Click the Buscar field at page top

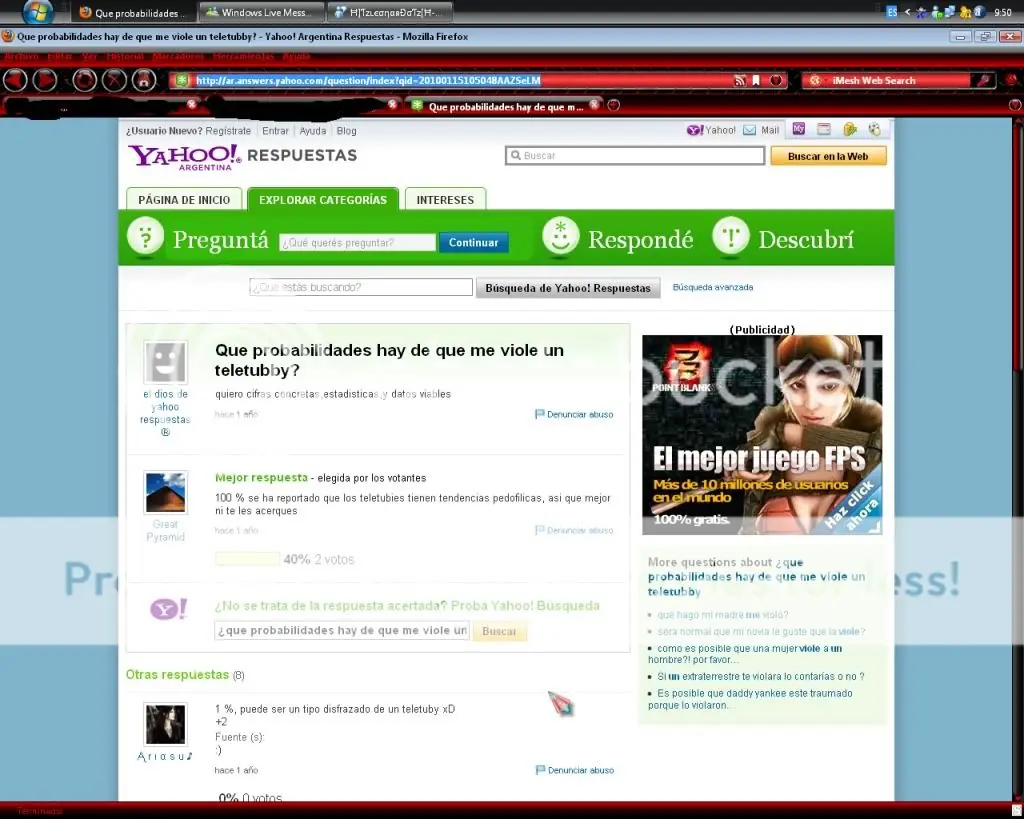635,155
